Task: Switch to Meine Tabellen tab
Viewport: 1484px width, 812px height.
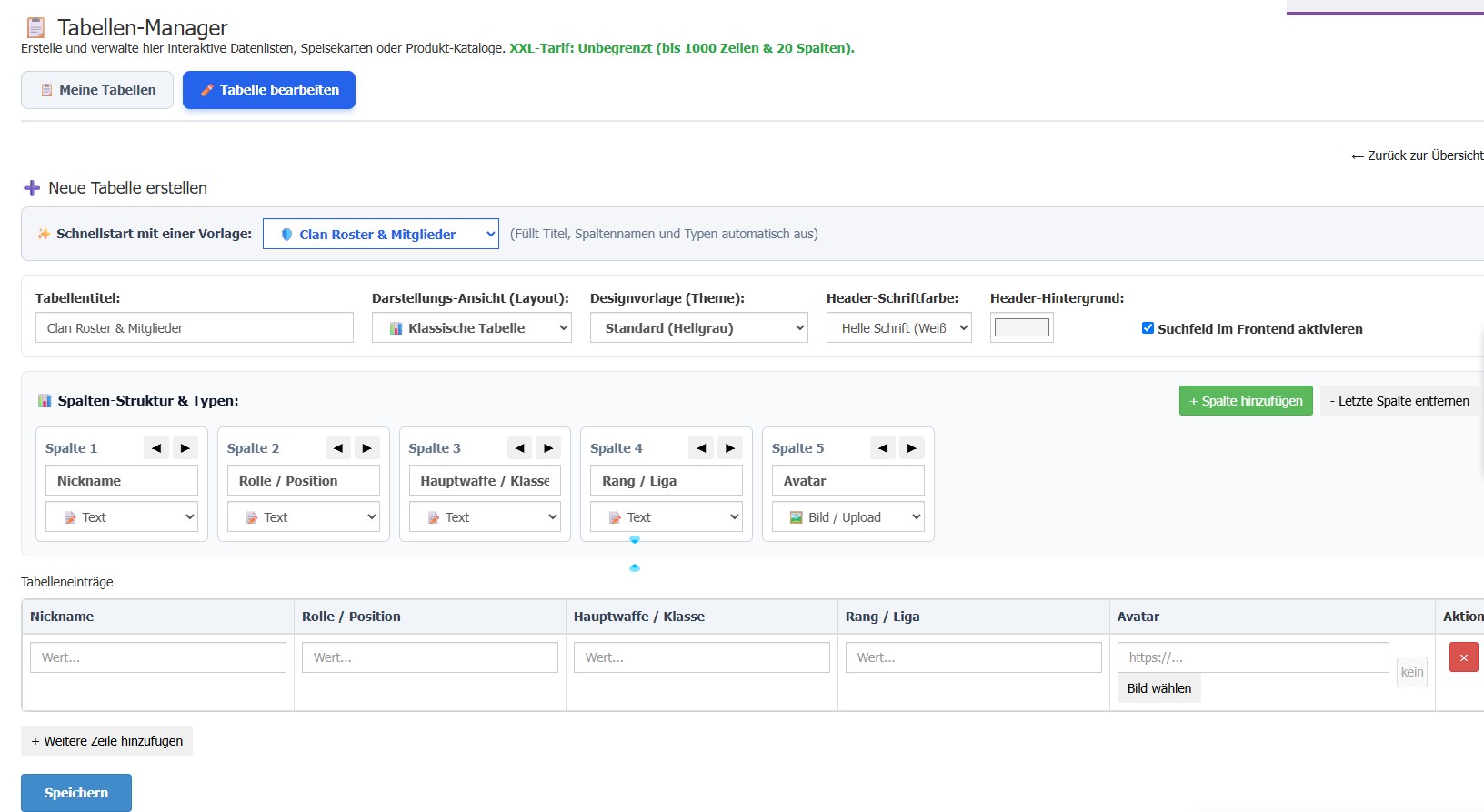Action: point(97,90)
